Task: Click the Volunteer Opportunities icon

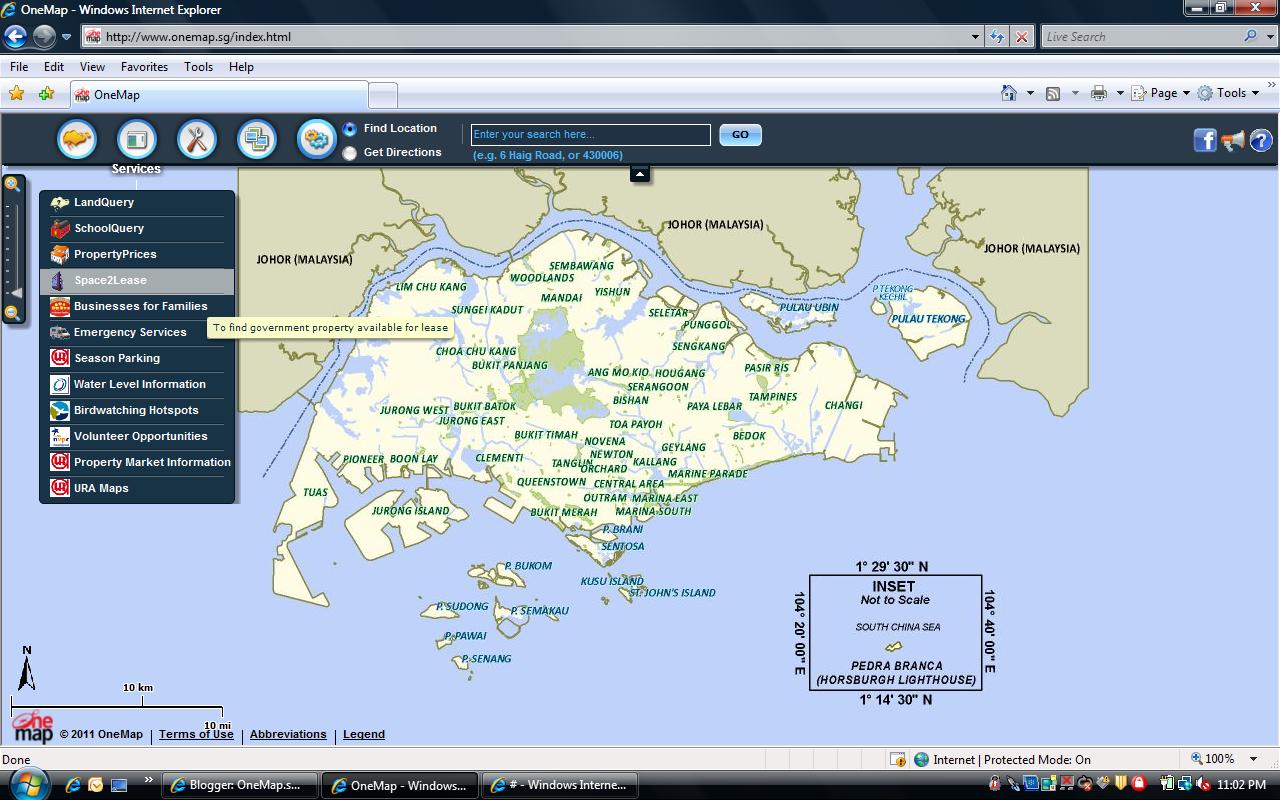Action: pos(60,436)
